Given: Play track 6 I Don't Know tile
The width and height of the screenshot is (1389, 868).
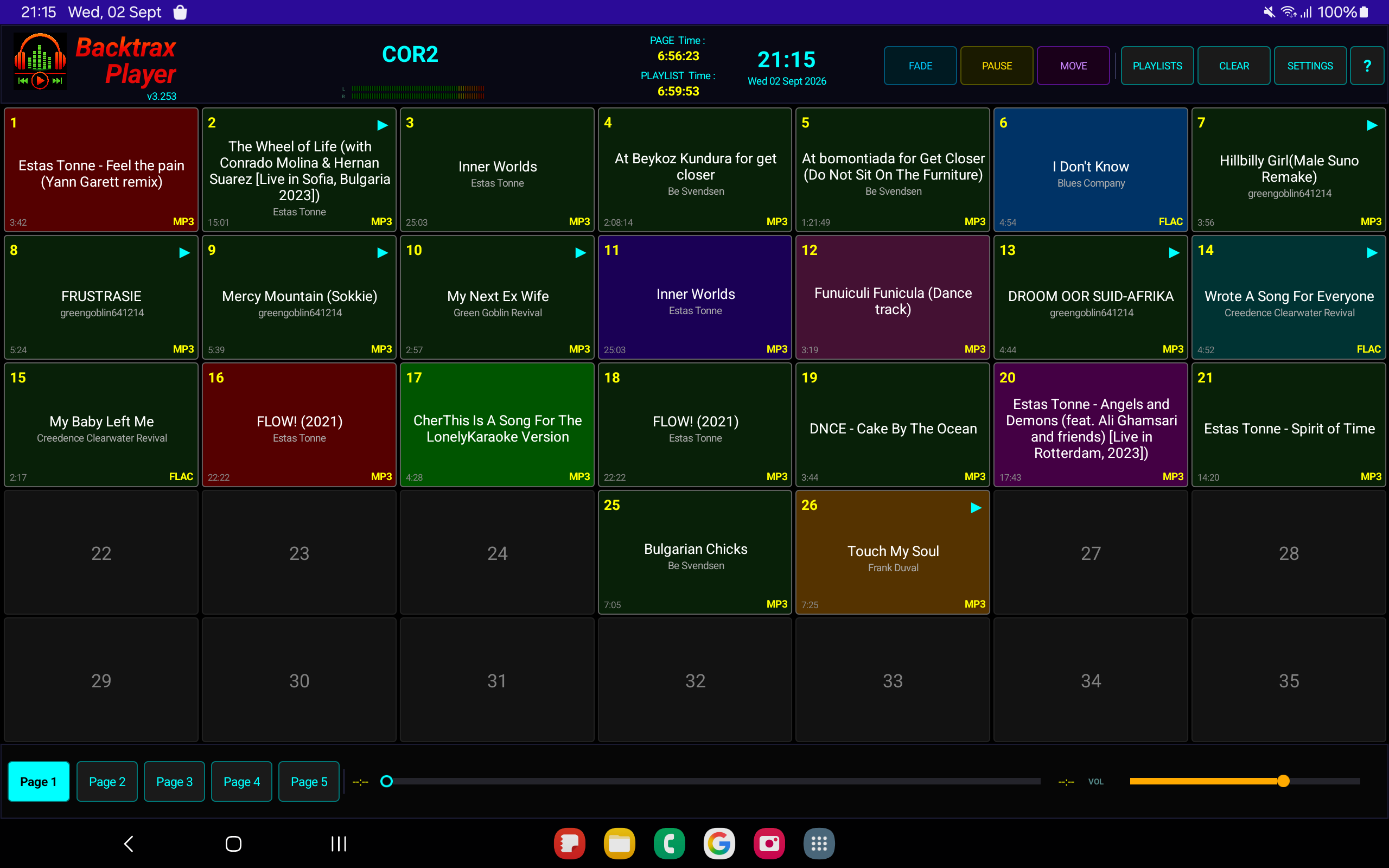Looking at the screenshot, I should click(1091, 170).
